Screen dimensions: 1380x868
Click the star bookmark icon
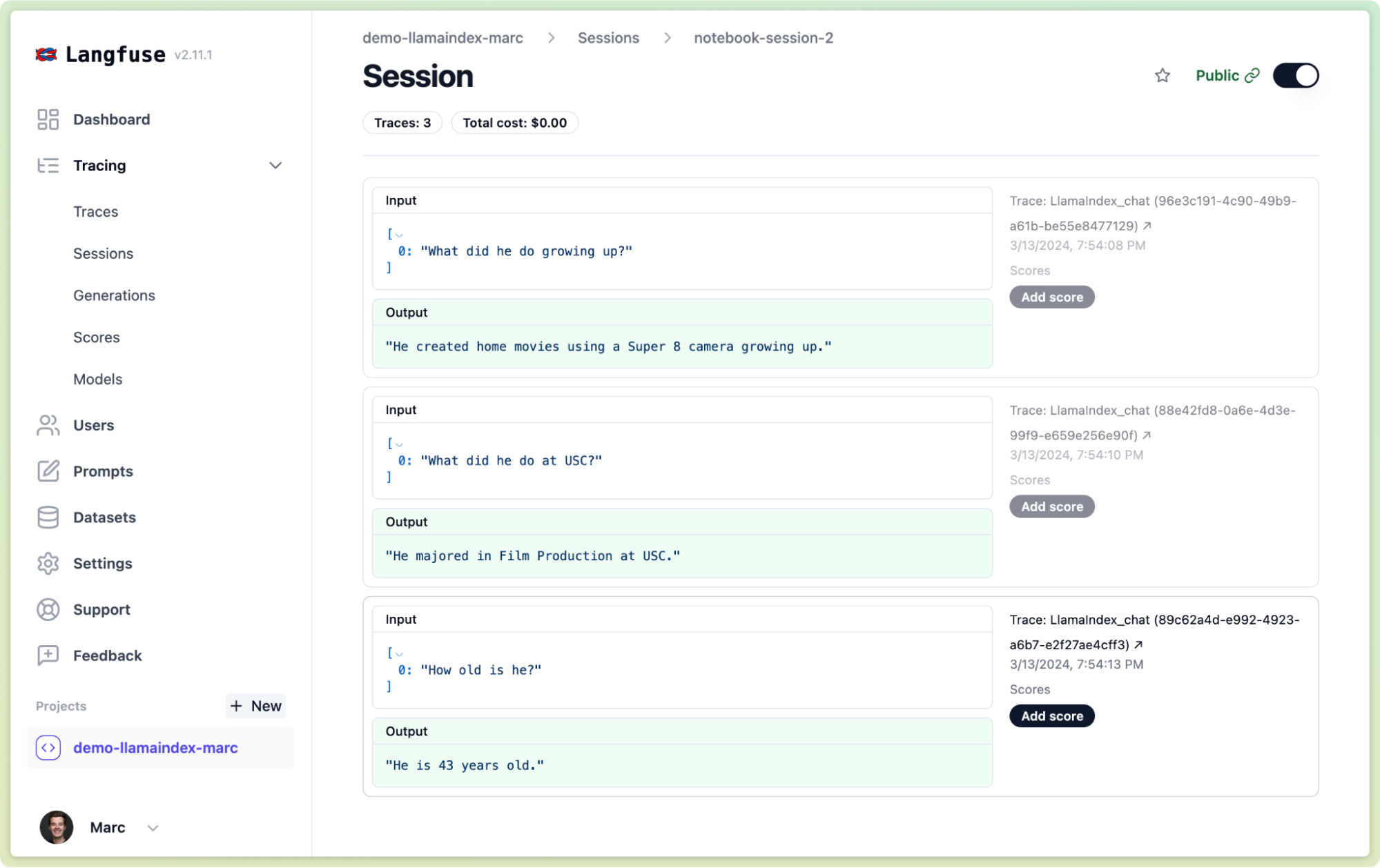click(1163, 75)
